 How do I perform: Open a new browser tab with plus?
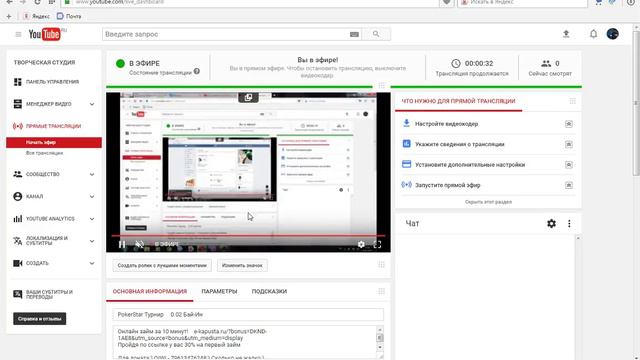(9, 16)
